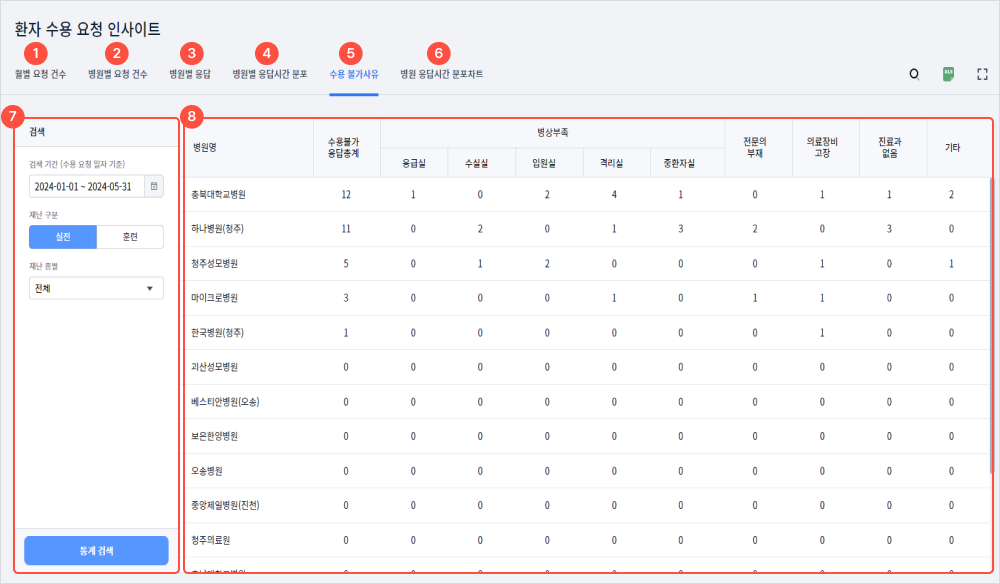1000x584 pixels.
Task: Switch disaster type to 훈련
Action: pos(130,237)
